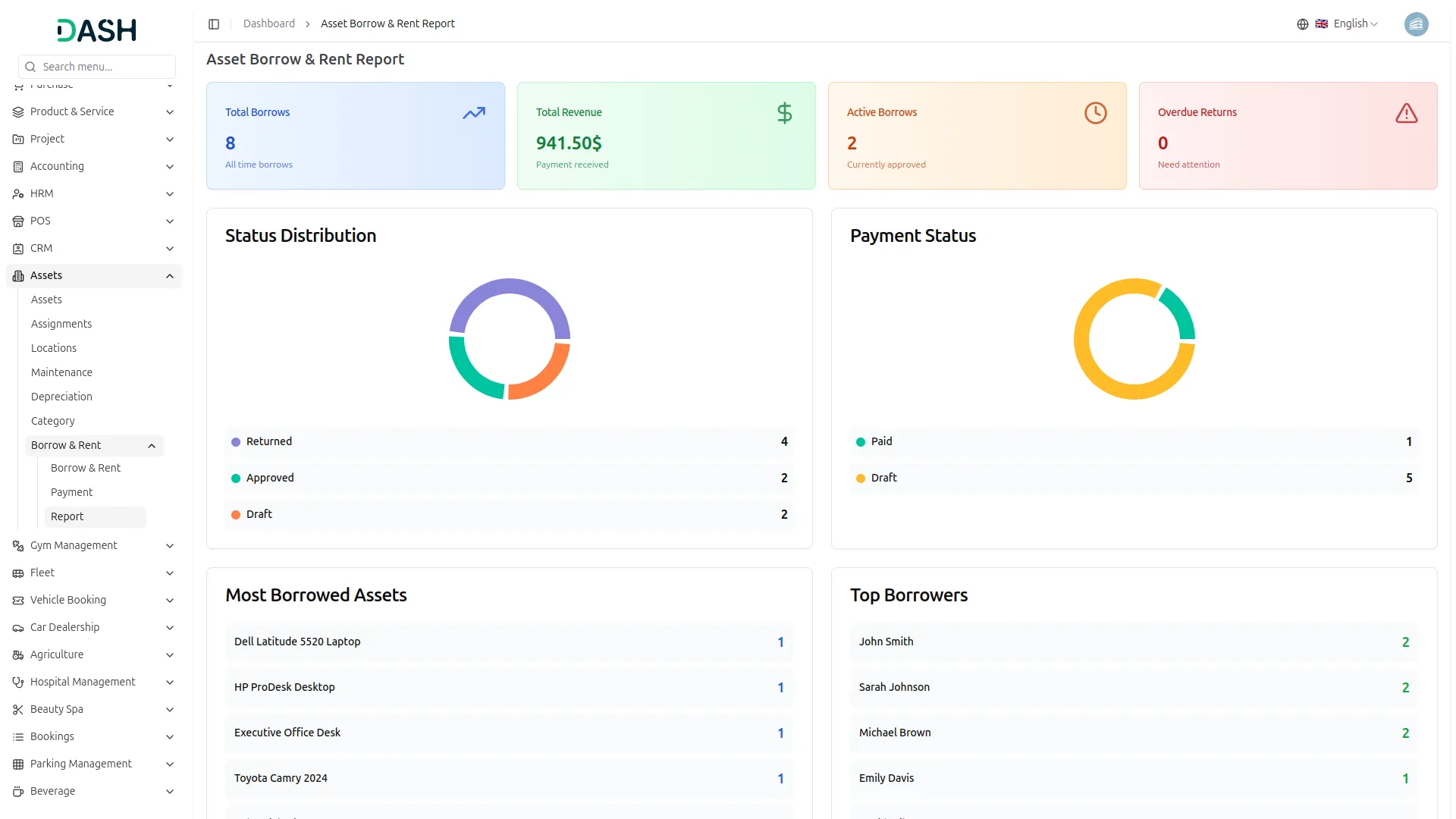Collapse the Assets menu section
The height and width of the screenshot is (819, 1456).
click(170, 276)
